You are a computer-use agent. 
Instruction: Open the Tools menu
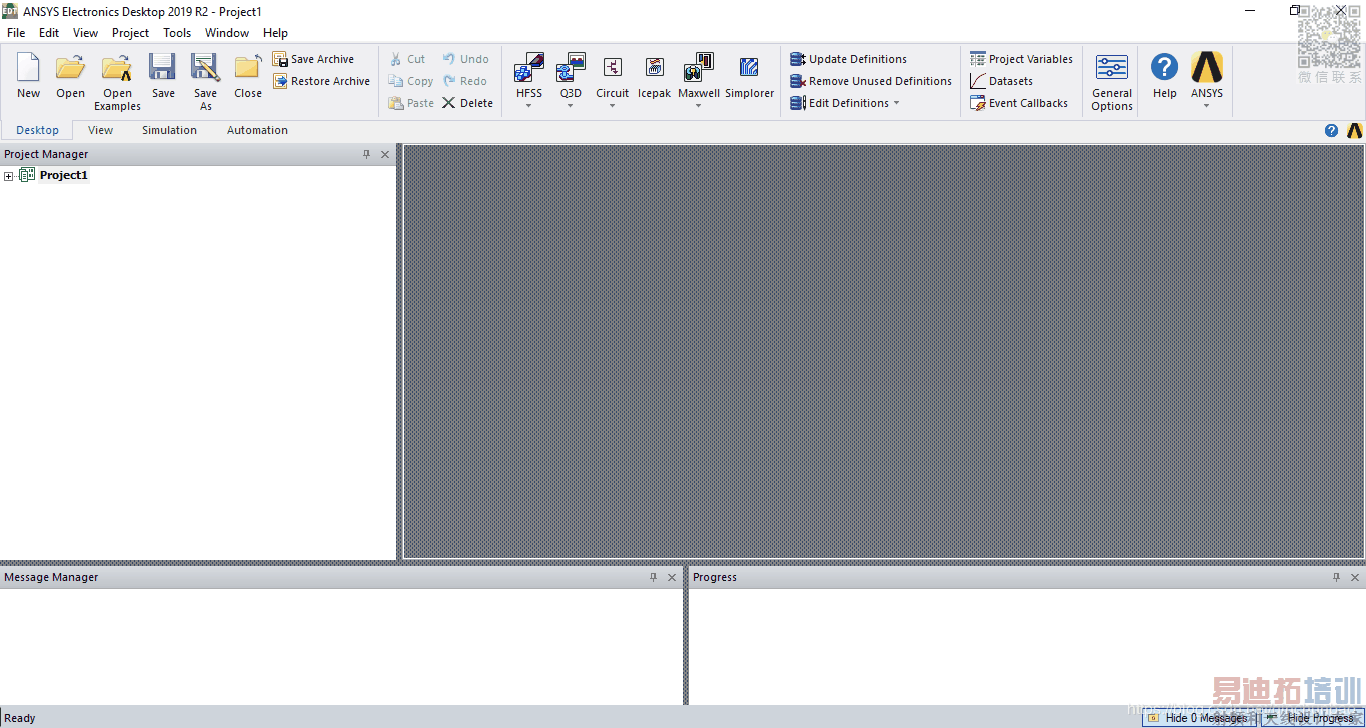tap(177, 33)
